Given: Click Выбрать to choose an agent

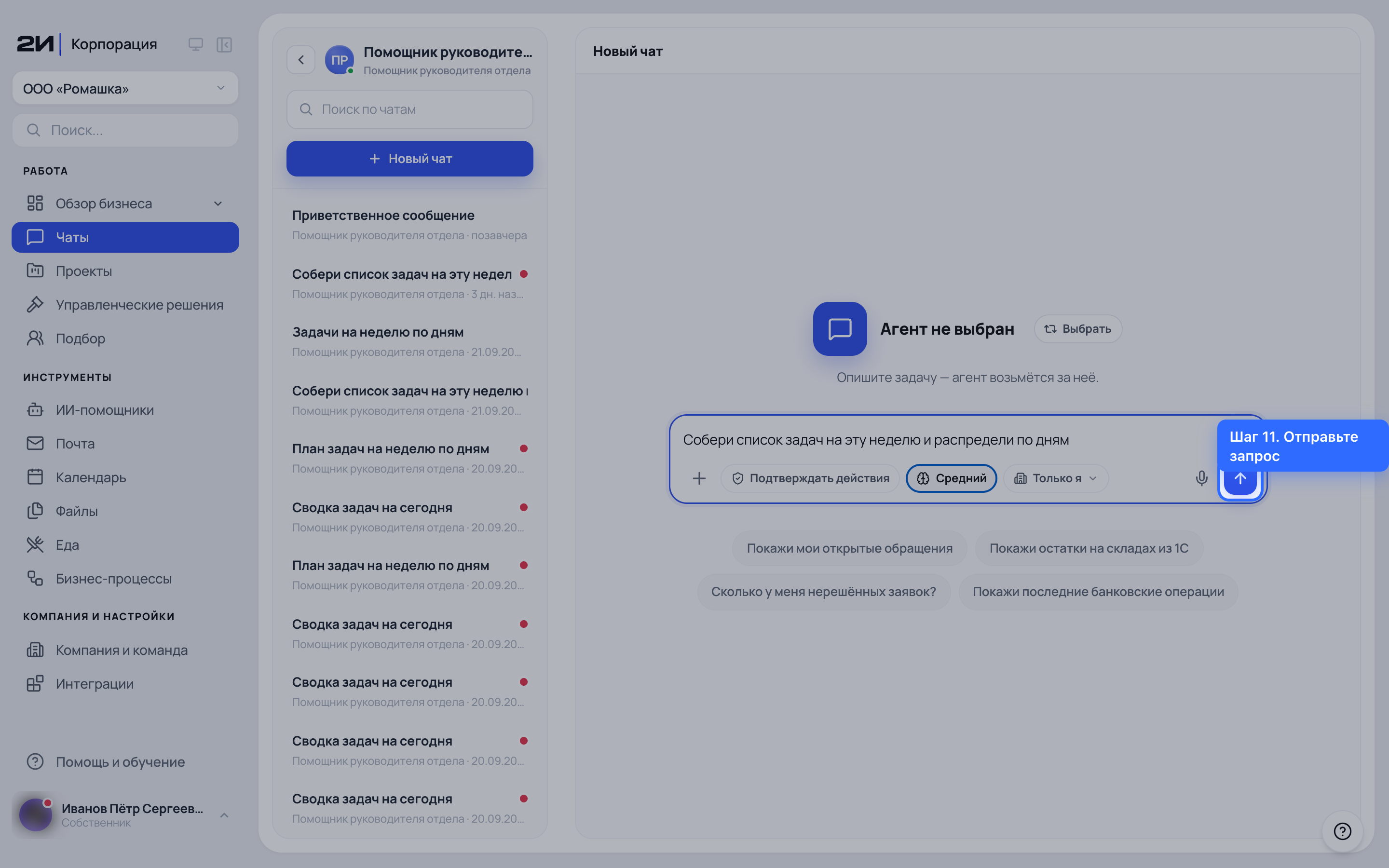Looking at the screenshot, I should coord(1078,329).
